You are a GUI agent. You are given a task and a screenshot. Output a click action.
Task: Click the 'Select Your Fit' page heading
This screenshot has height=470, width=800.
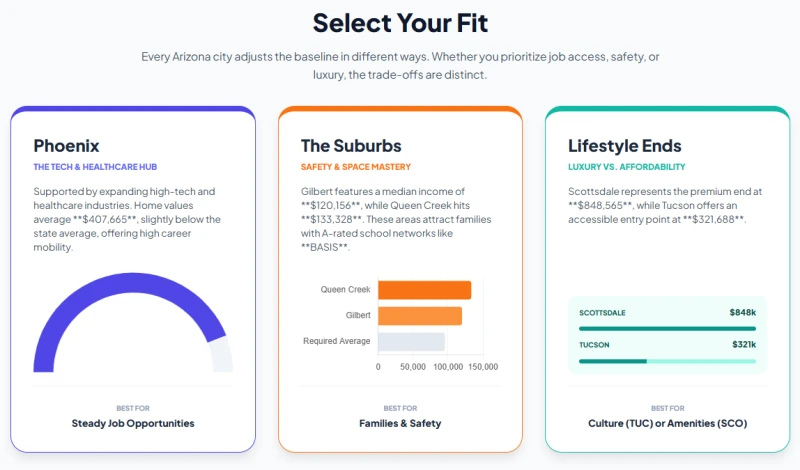pyautogui.click(x=400, y=22)
